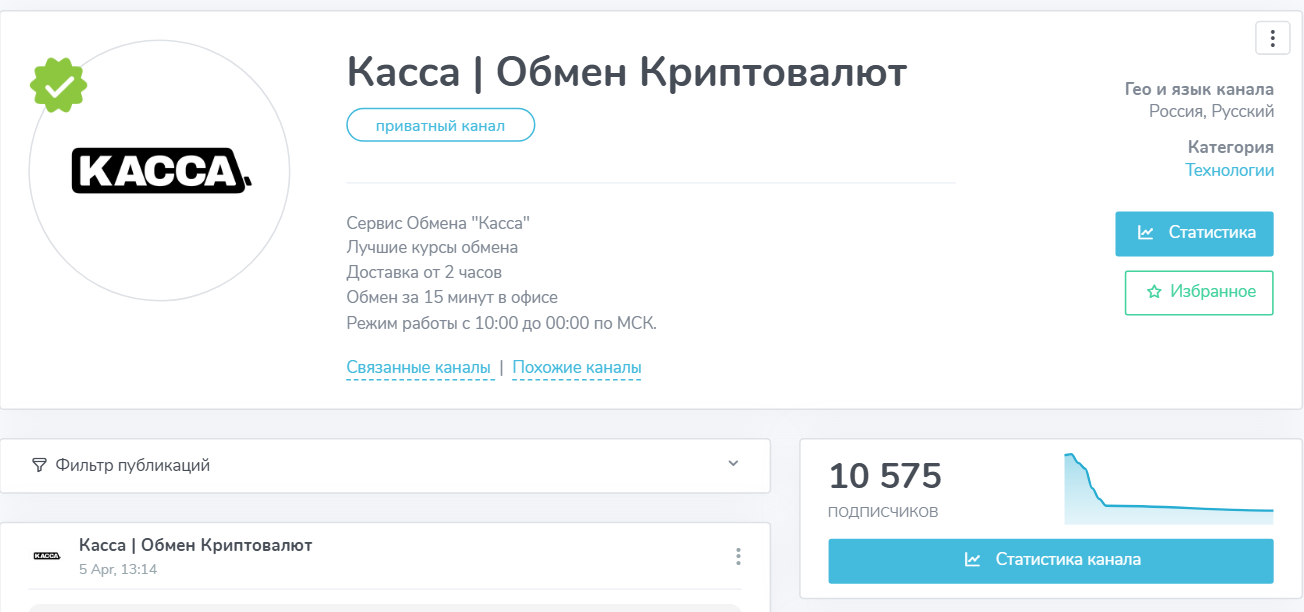This screenshot has height=612, width=1304.
Task: Click the Избранное button
Action: (1198, 292)
